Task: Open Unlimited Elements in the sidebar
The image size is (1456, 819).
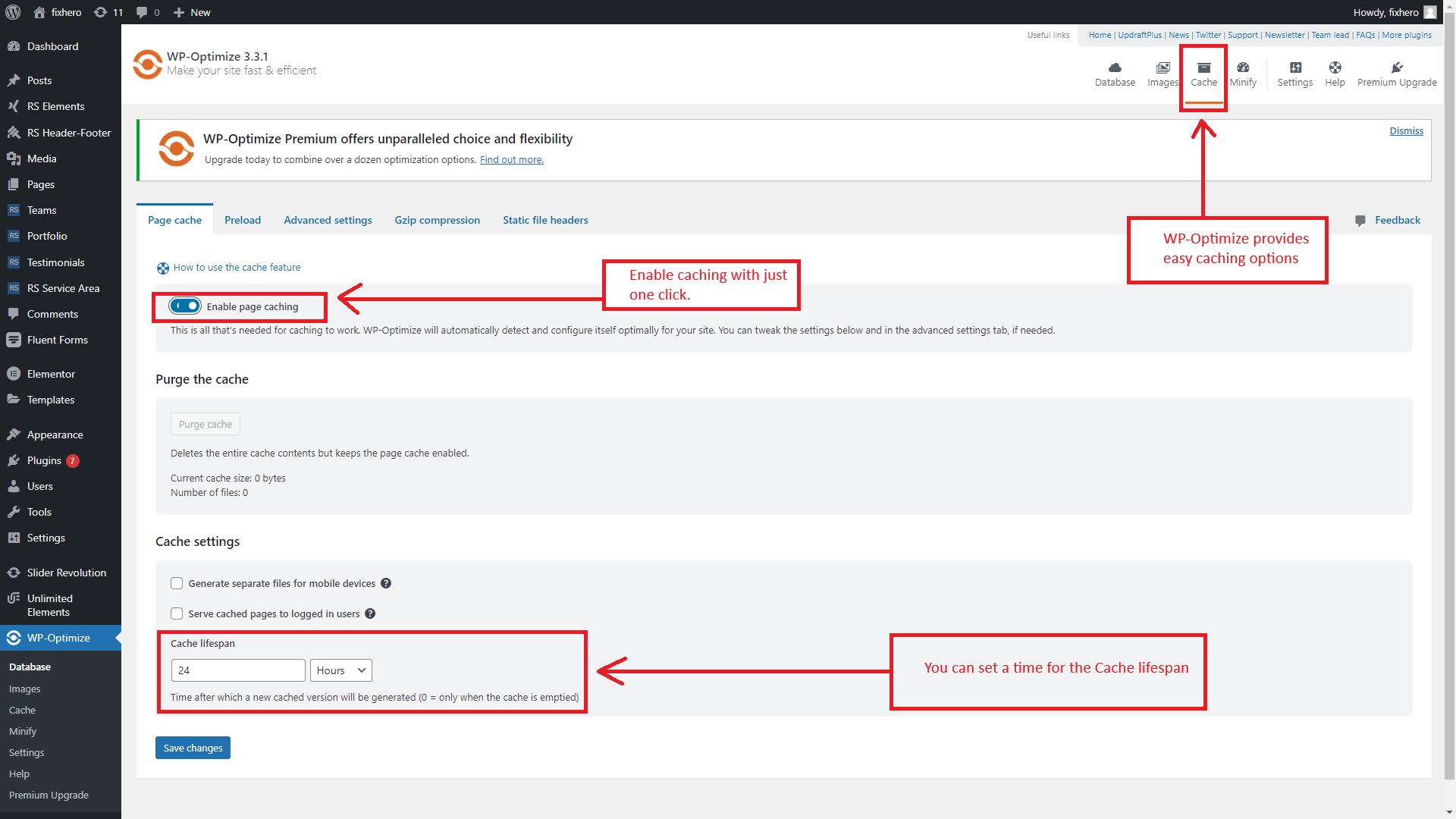Action: point(61,605)
